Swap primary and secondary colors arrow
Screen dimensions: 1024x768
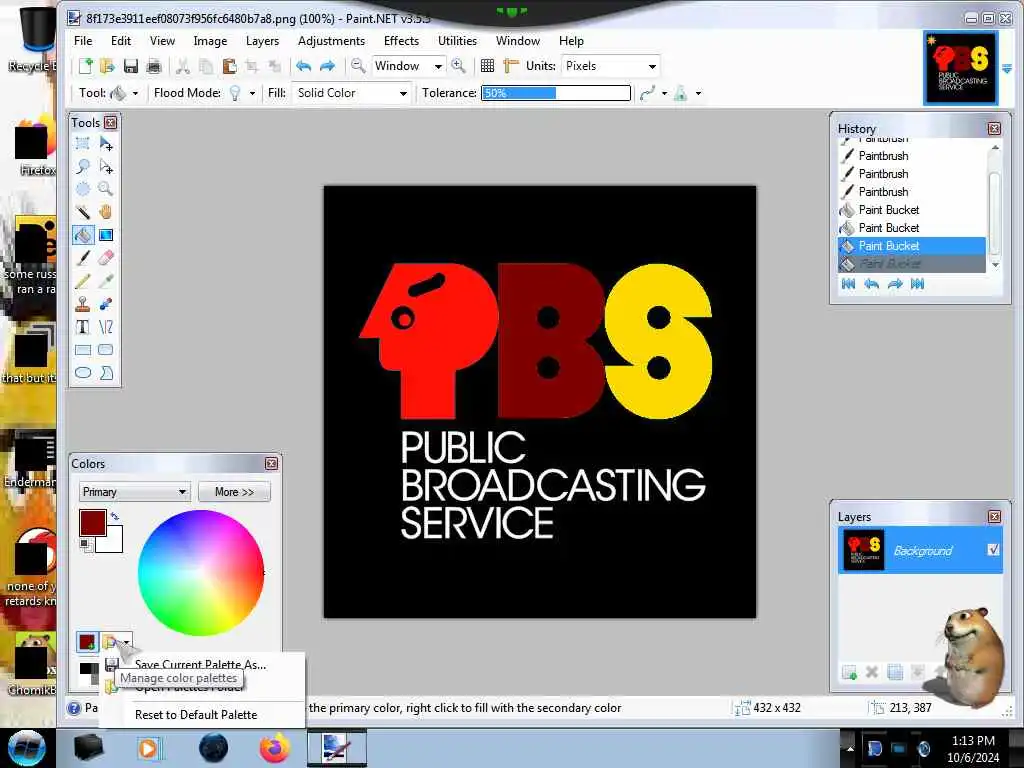point(115,517)
